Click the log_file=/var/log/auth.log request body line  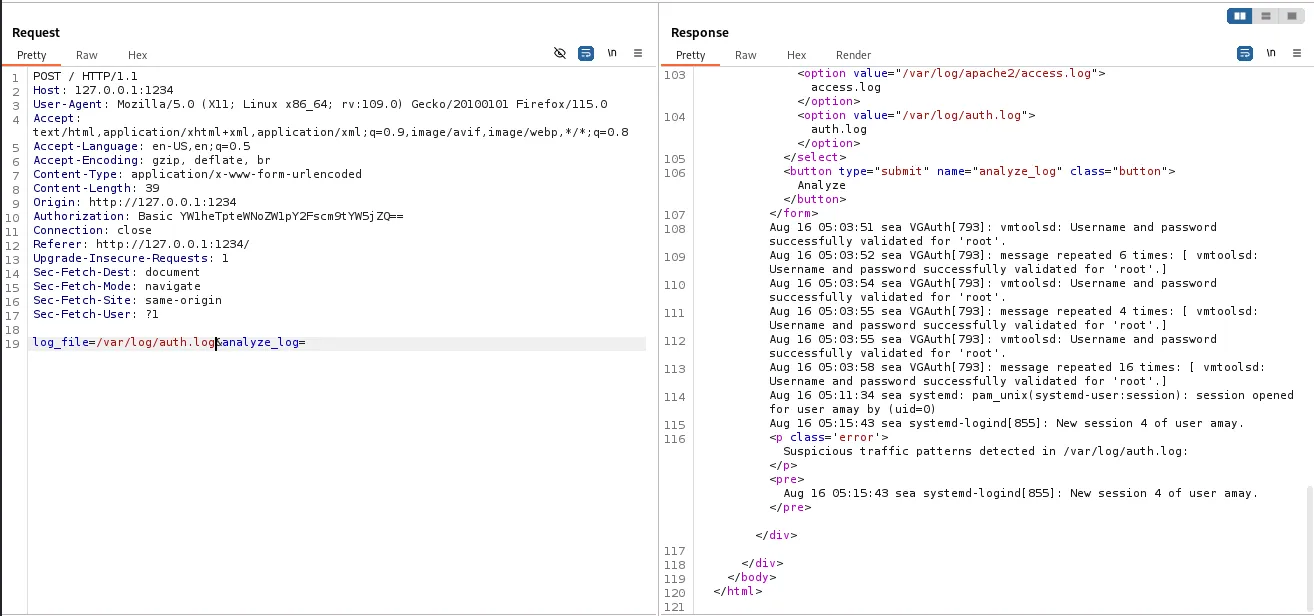tap(169, 343)
